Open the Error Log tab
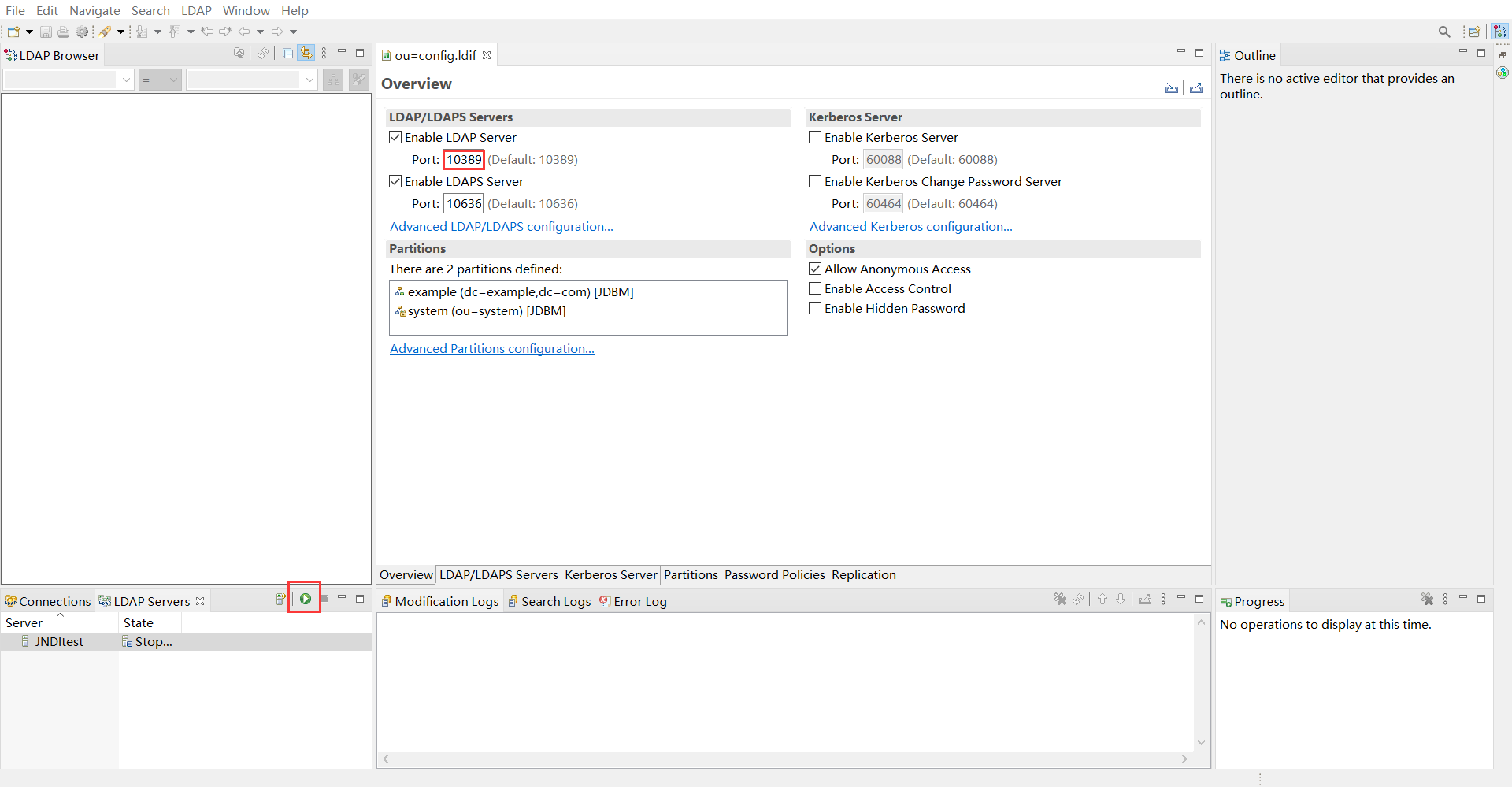The image size is (1512, 787). pyautogui.click(x=633, y=601)
